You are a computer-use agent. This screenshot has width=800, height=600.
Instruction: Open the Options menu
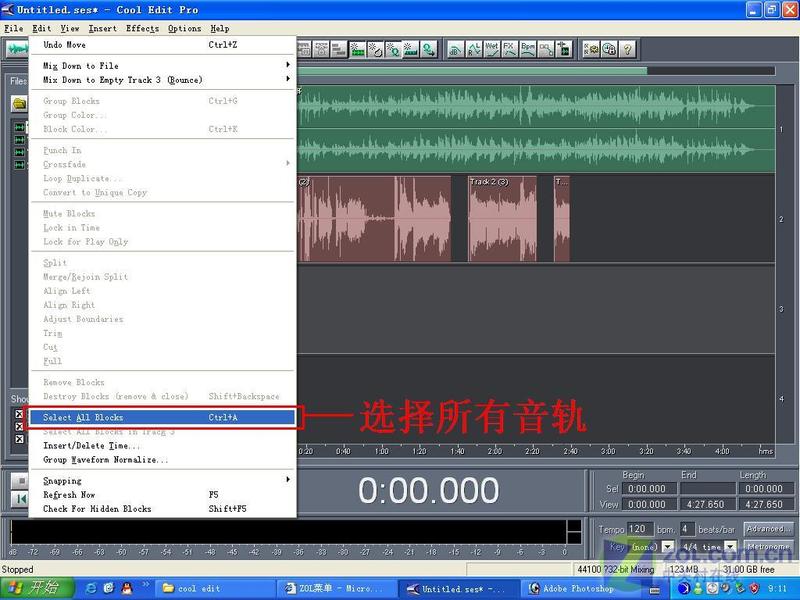tap(184, 29)
